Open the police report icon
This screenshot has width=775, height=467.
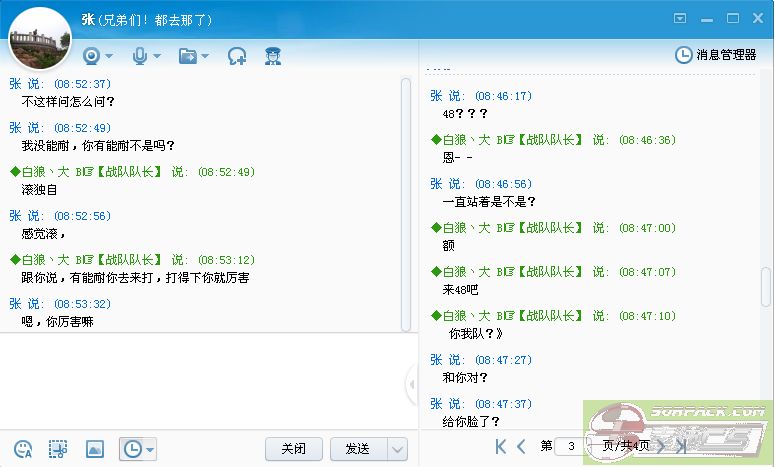tap(272, 56)
